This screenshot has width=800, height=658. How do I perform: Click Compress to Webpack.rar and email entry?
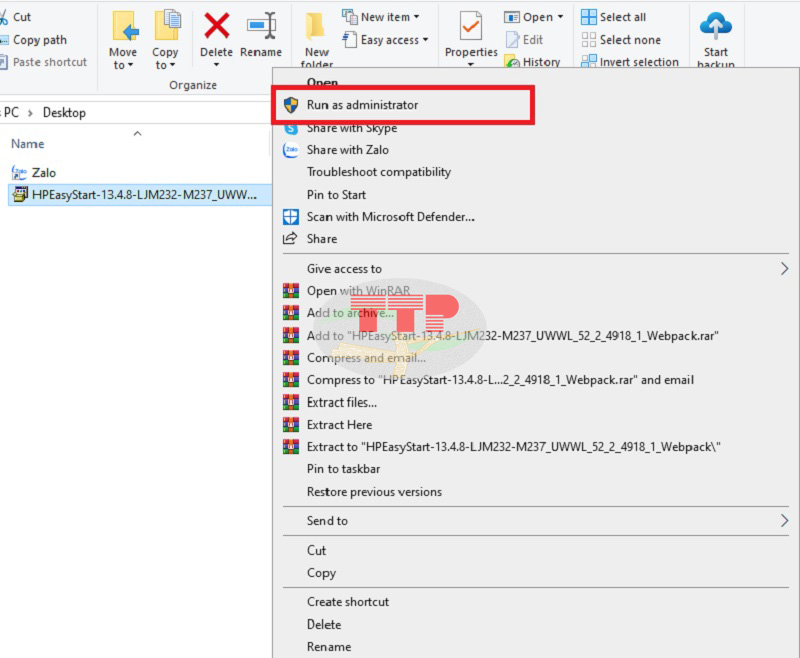coord(500,380)
